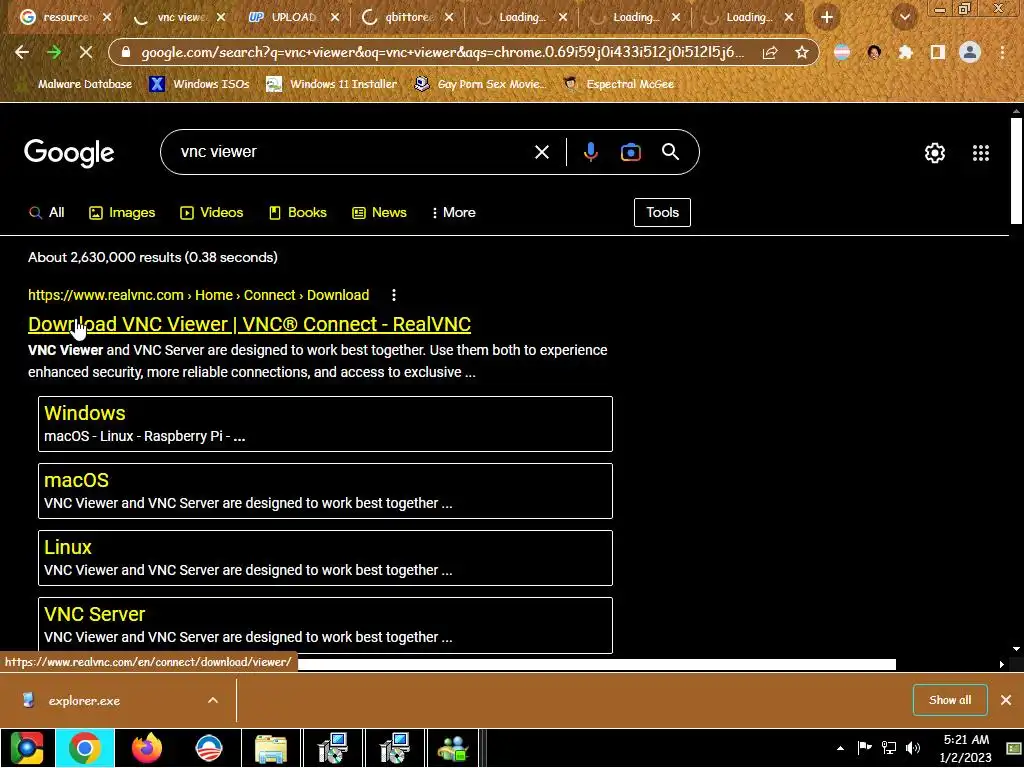Open the Google apps grid
The width and height of the screenshot is (1024, 768).
tap(980, 153)
